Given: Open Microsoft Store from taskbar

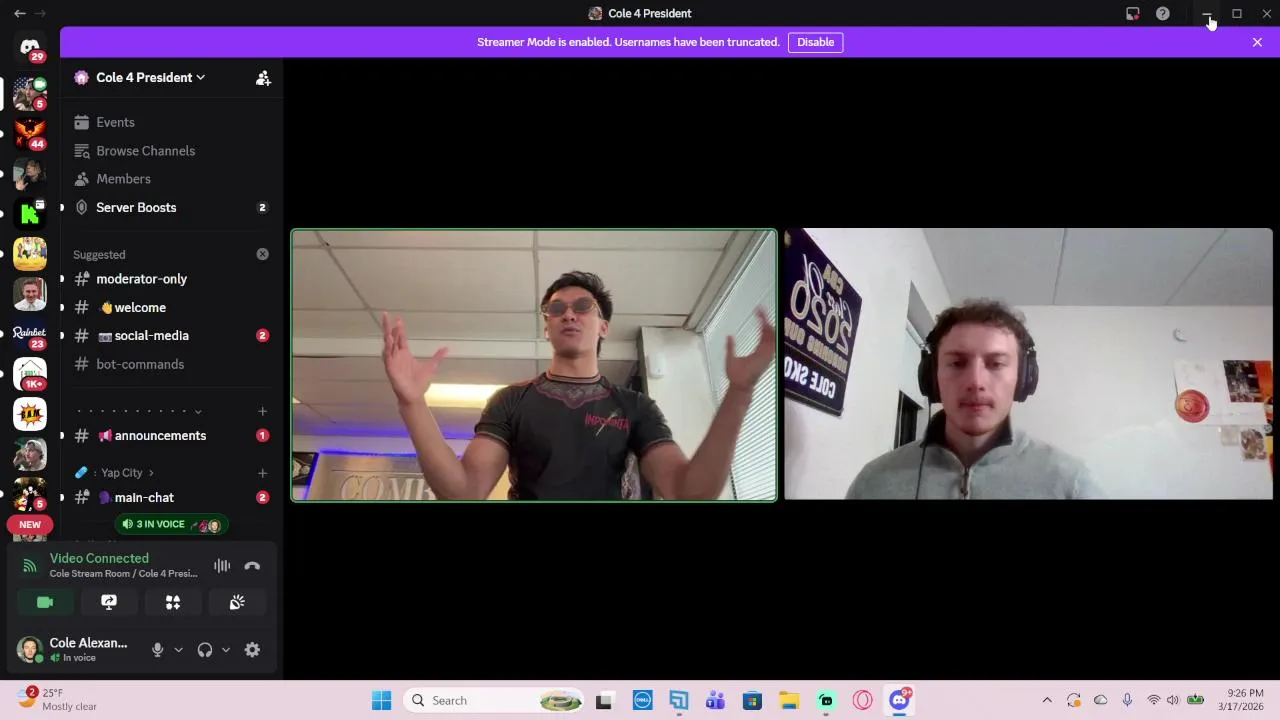Looking at the screenshot, I should pyautogui.click(x=752, y=700).
